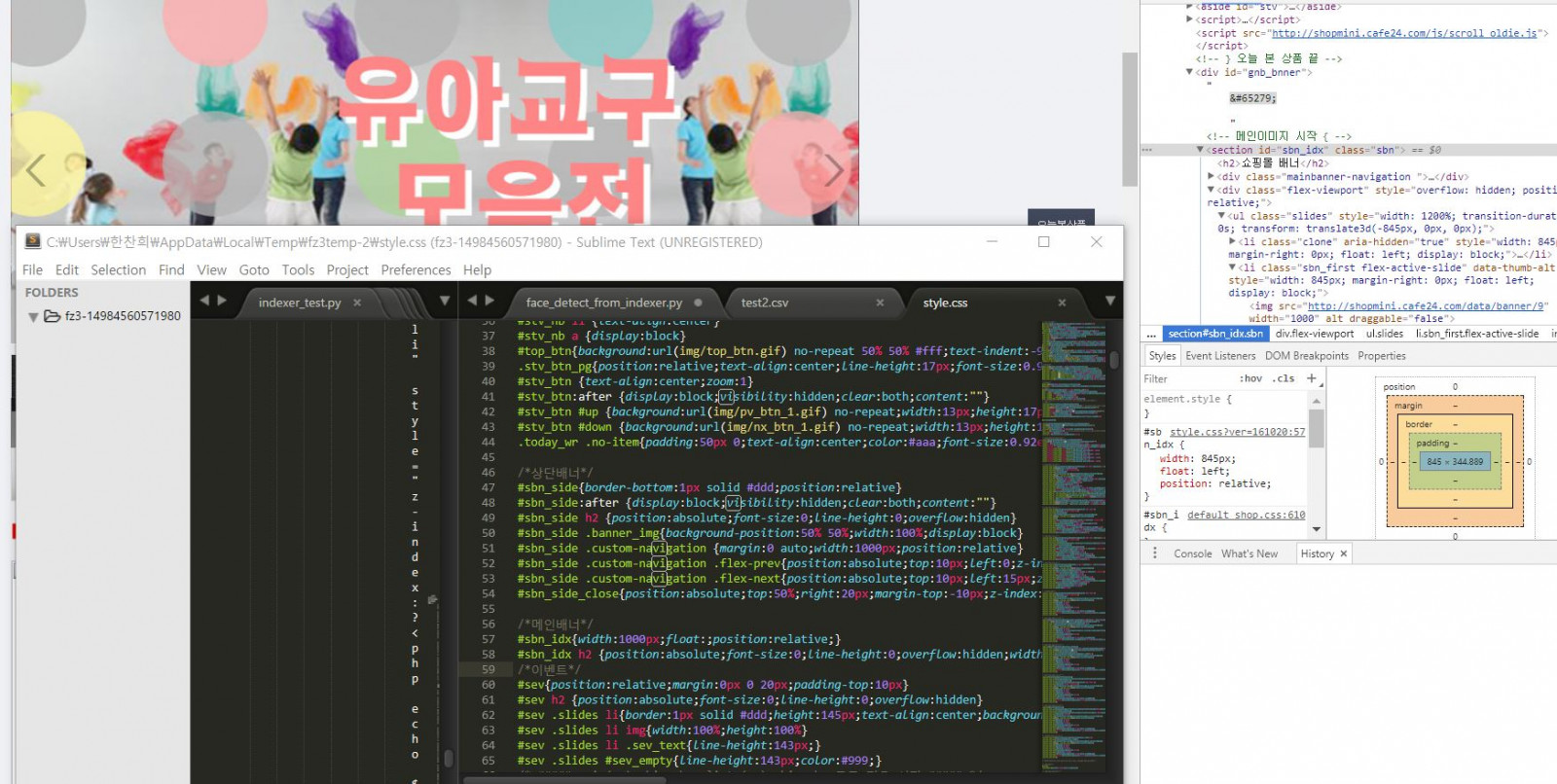Click the browser page vertical scrollbar
The width and height of the screenshot is (1557, 784).
pyautogui.click(x=1130, y=119)
